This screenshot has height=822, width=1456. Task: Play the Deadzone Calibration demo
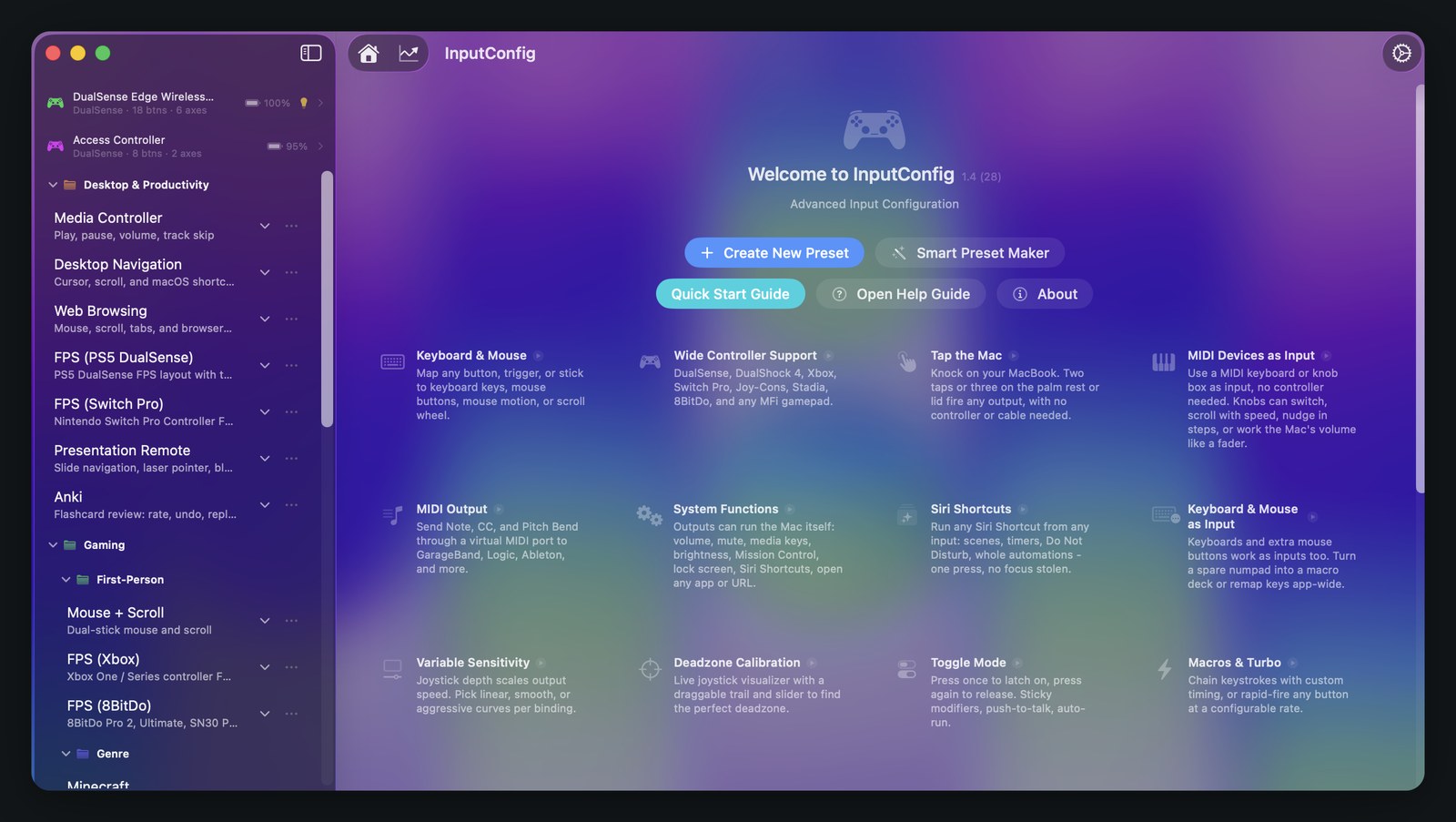click(x=812, y=664)
